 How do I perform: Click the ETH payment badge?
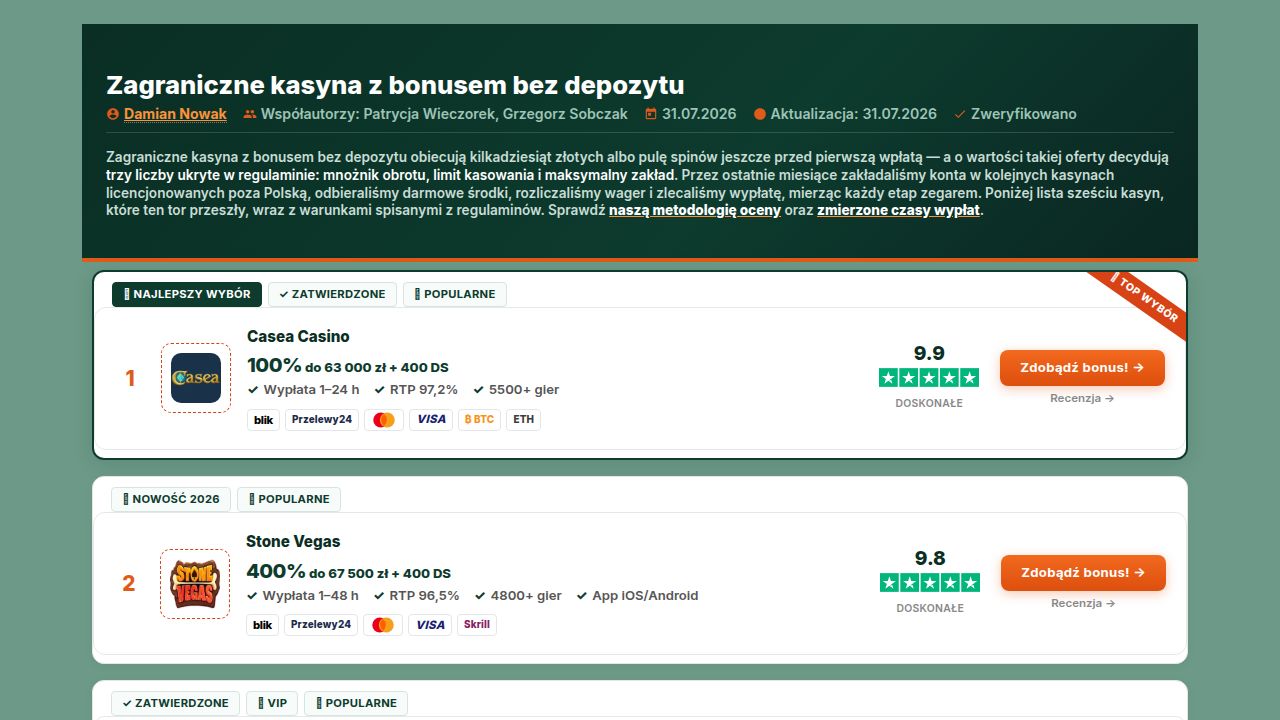pyautogui.click(x=523, y=420)
